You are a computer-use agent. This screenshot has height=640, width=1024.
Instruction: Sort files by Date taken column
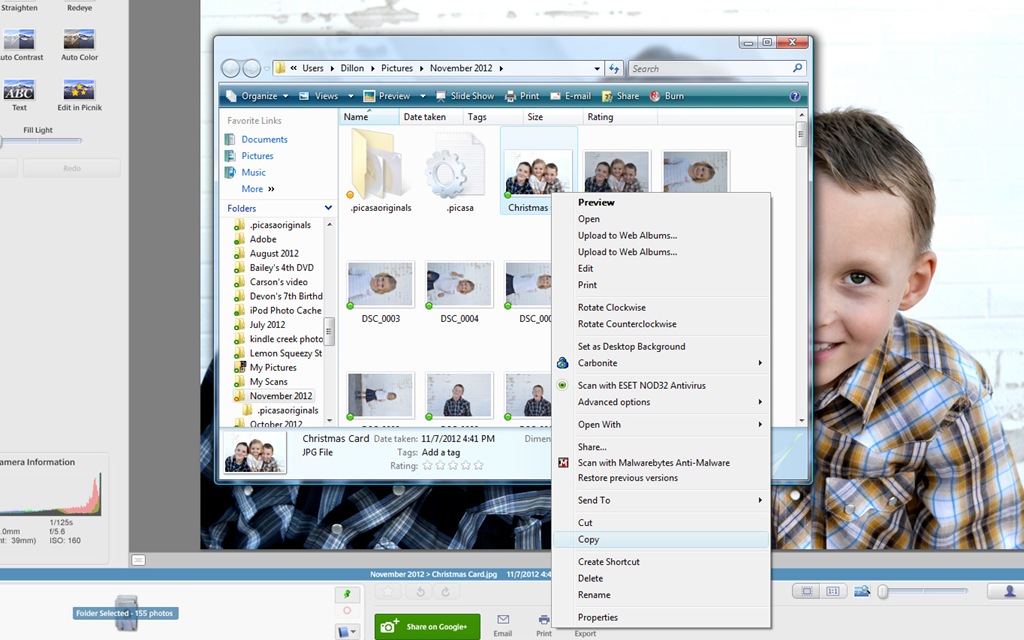[x=430, y=117]
